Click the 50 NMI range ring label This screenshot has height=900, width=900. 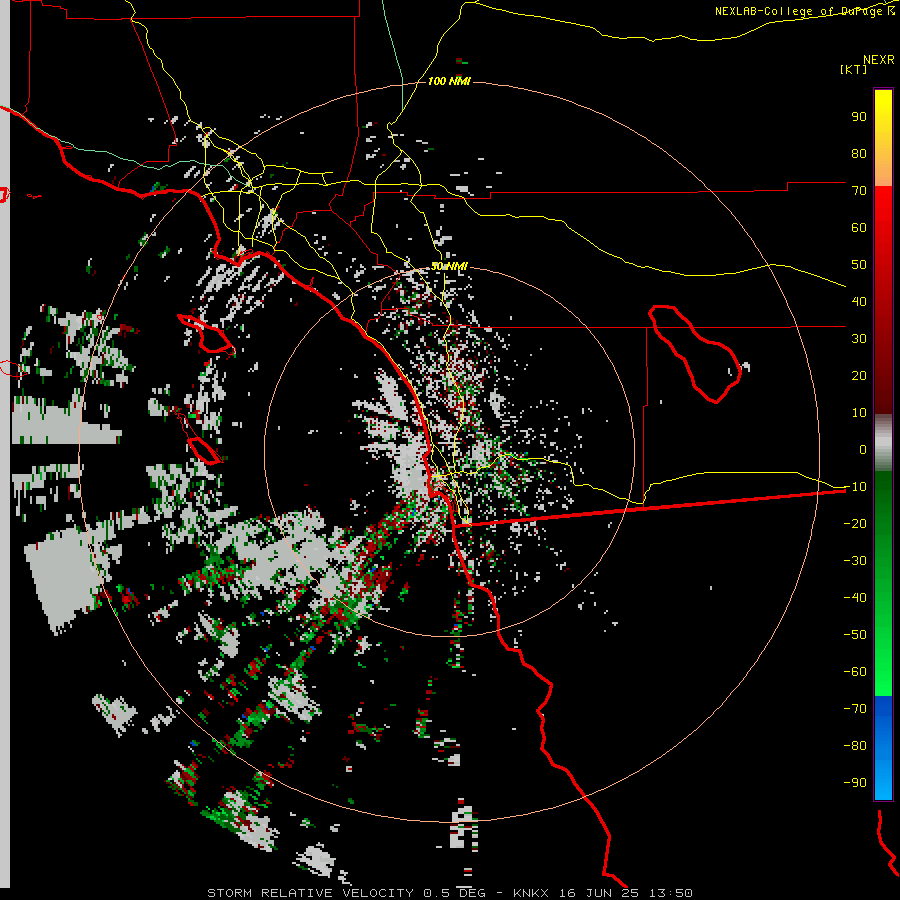tap(449, 266)
